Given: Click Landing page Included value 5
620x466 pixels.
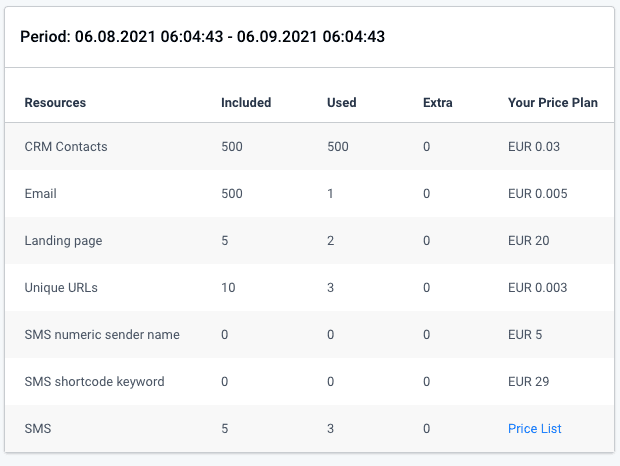Looking at the screenshot, I should point(225,241).
